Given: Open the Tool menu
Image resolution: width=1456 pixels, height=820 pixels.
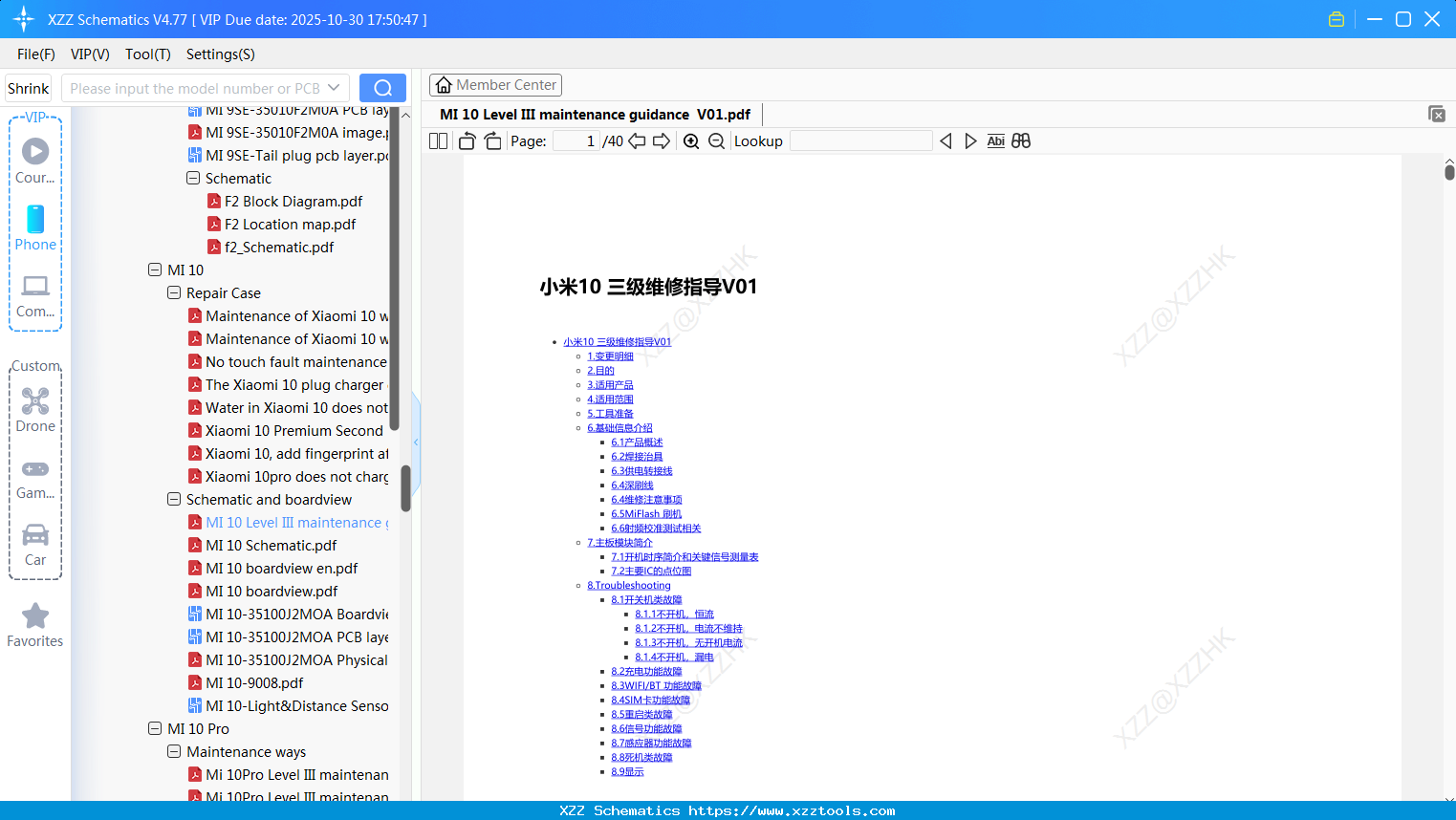Looking at the screenshot, I should click(147, 54).
